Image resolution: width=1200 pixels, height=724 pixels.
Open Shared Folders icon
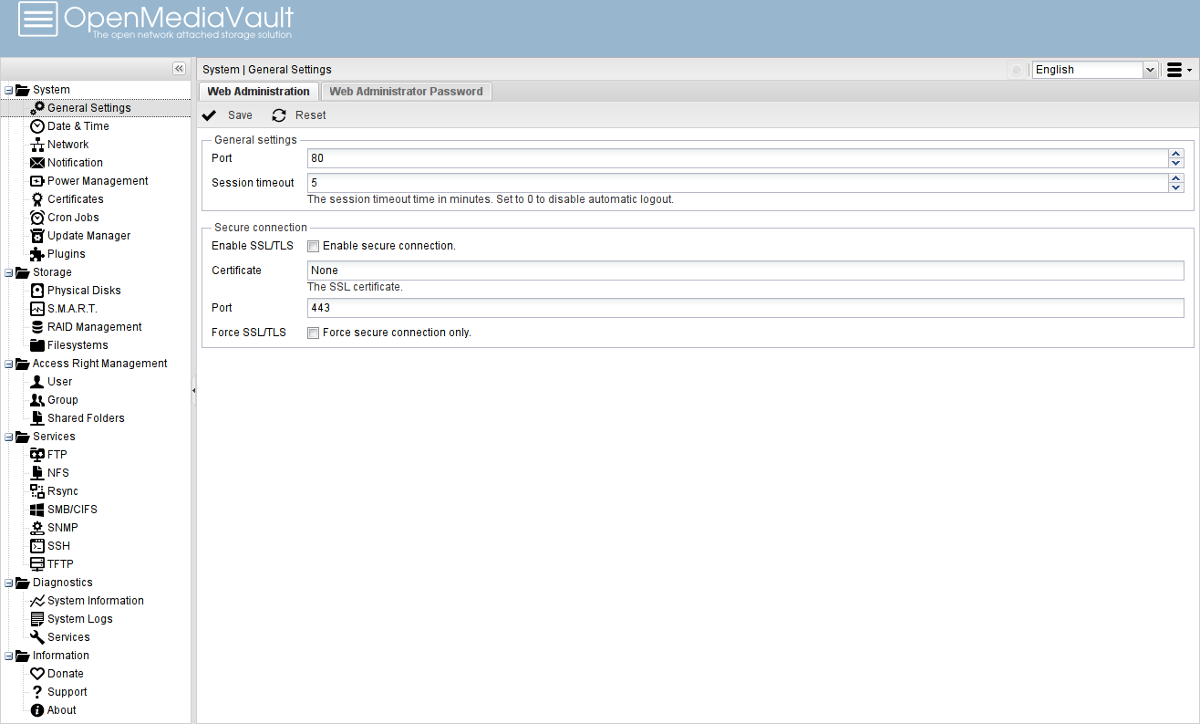pos(38,418)
